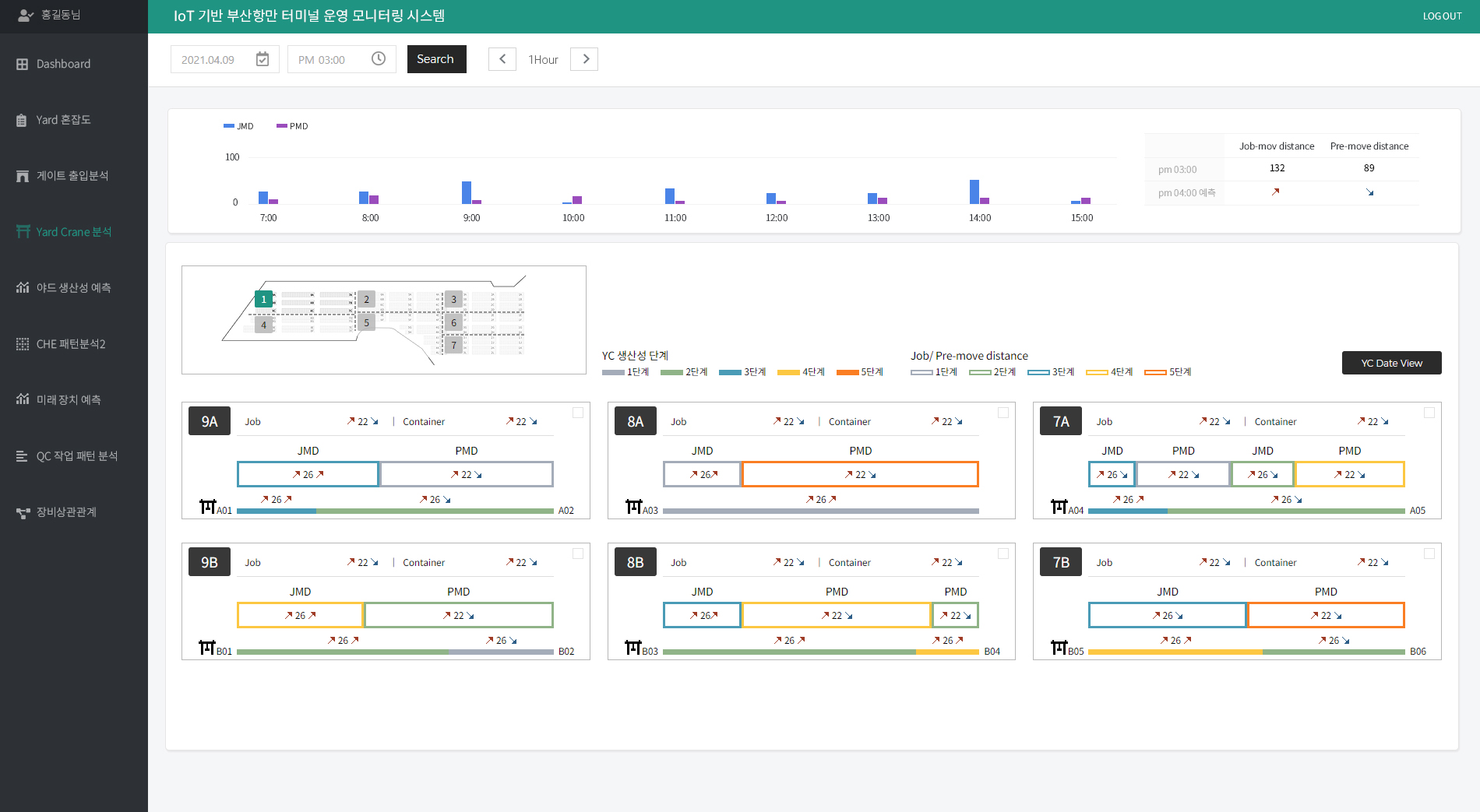Advance to next hour with right chevron
The width and height of the screenshot is (1480, 812).
coord(585,59)
